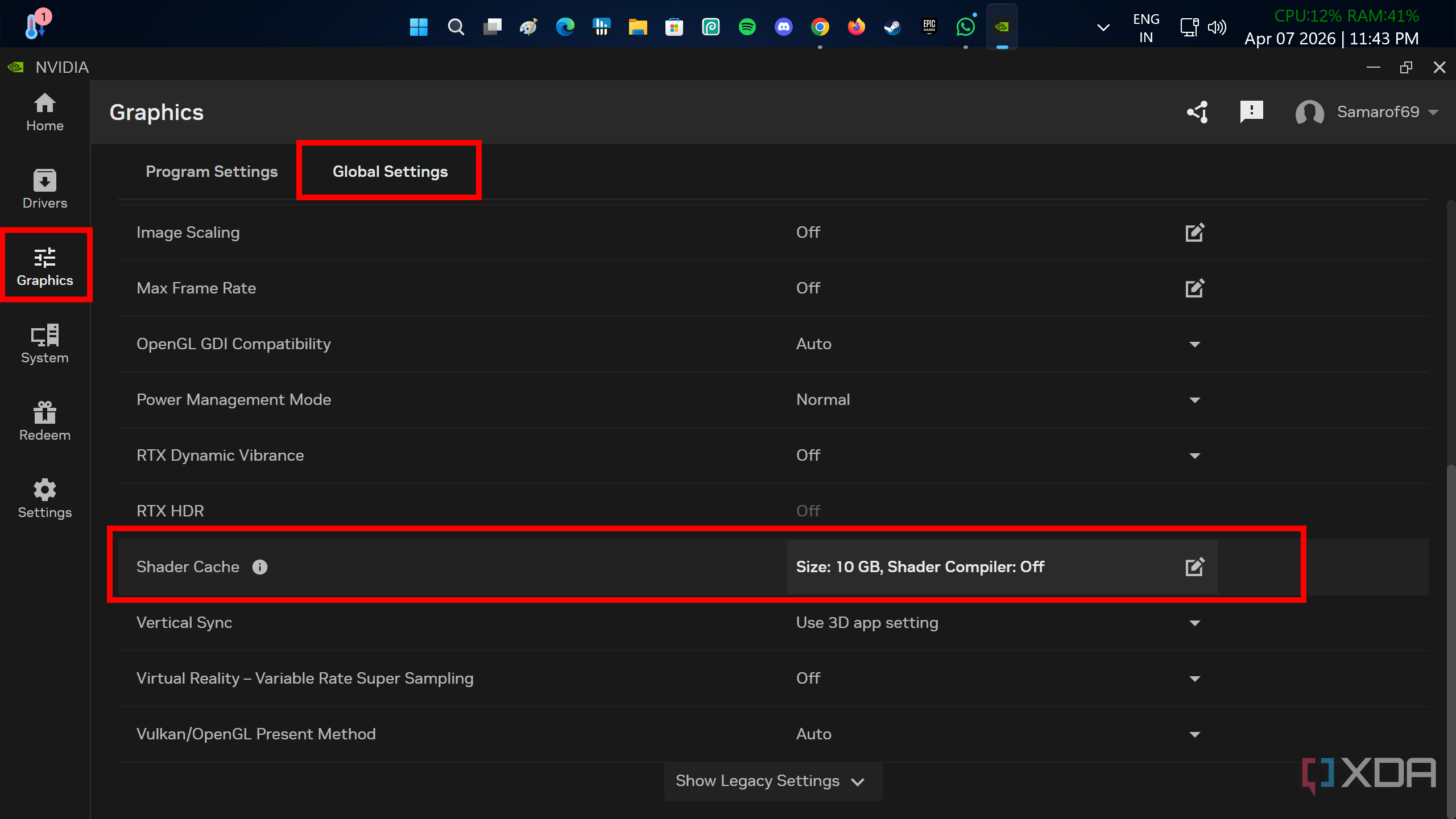Viewport: 1456px width, 819px height.
Task: Edit the Shader Cache setting
Action: 1194,566
